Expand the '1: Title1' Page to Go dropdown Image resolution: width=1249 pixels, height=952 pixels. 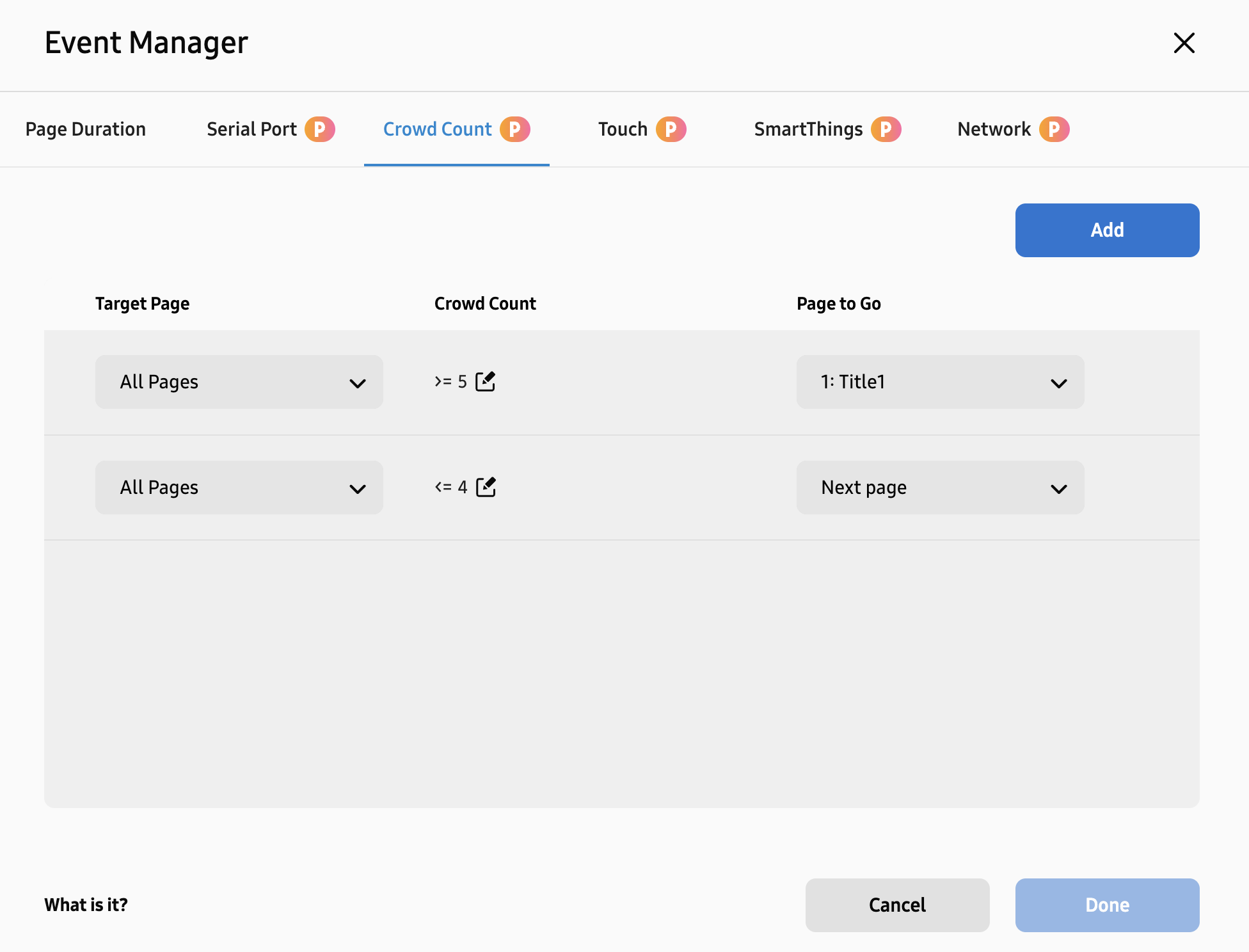tap(939, 382)
